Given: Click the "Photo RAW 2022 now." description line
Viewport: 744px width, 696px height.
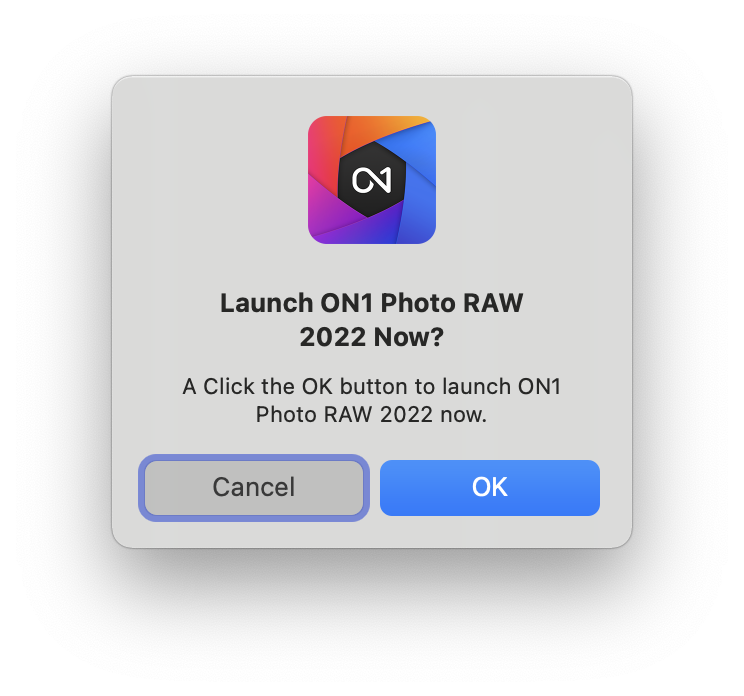Looking at the screenshot, I should click(x=372, y=415).
